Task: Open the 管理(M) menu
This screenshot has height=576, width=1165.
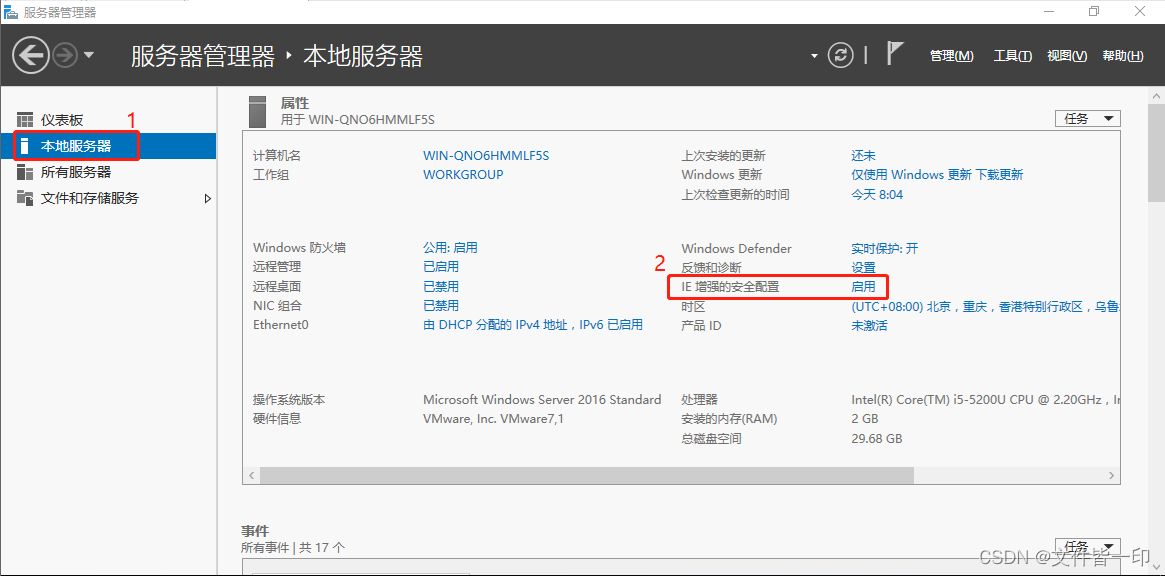Action: point(952,56)
